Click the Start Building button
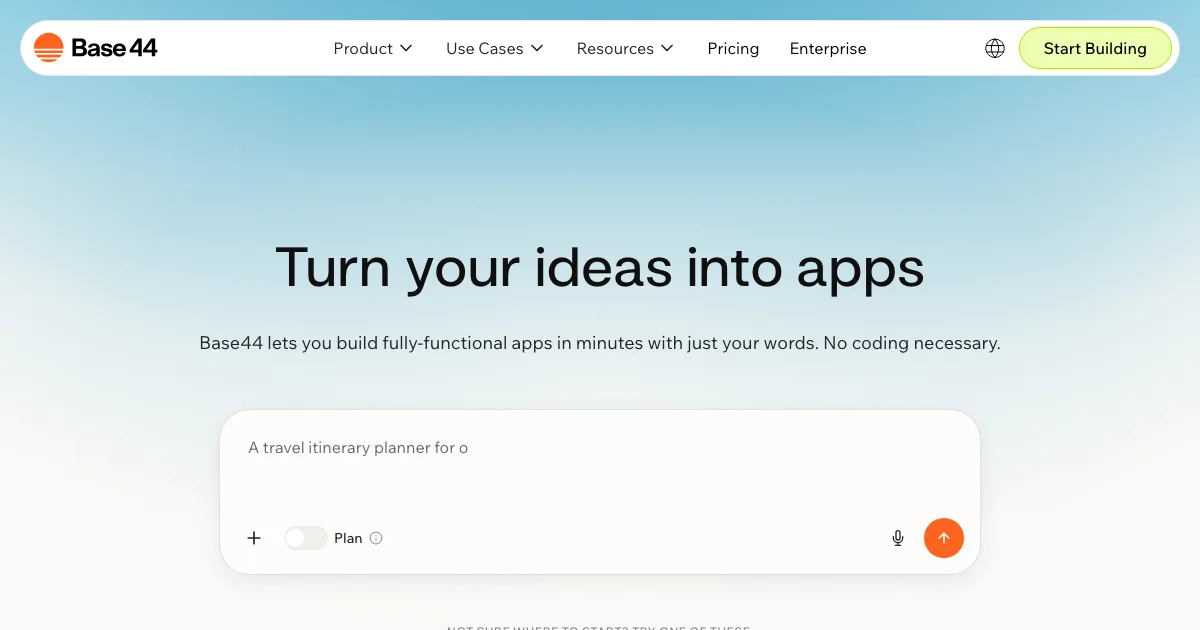 1095,48
